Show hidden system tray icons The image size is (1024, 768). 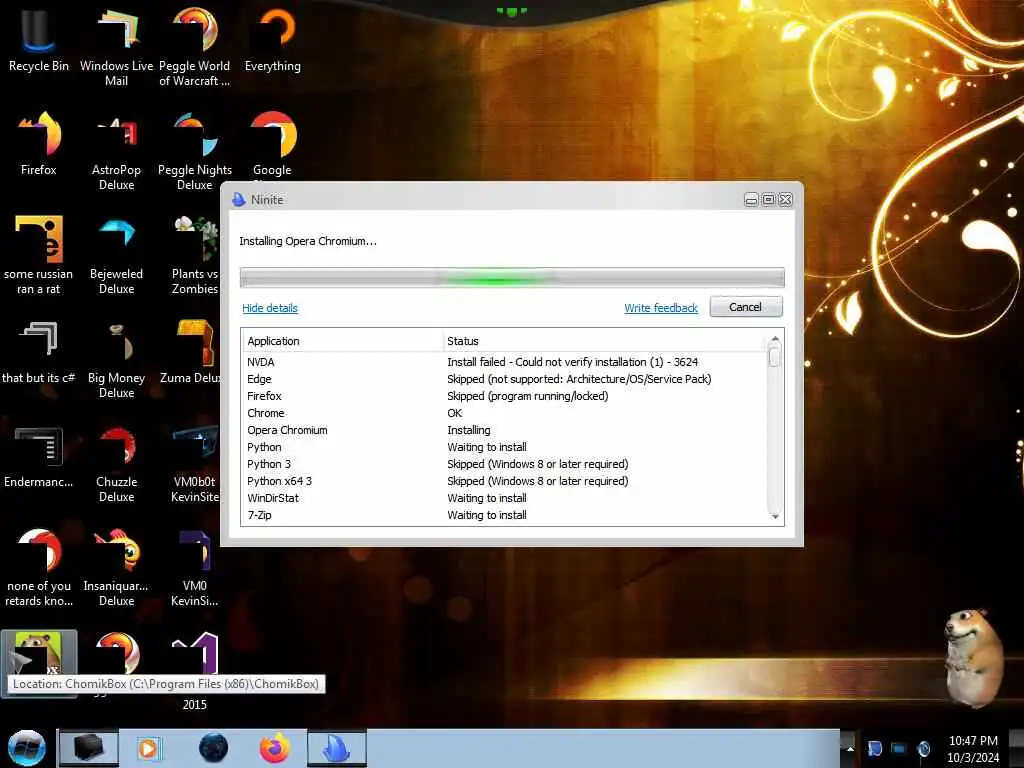point(850,748)
